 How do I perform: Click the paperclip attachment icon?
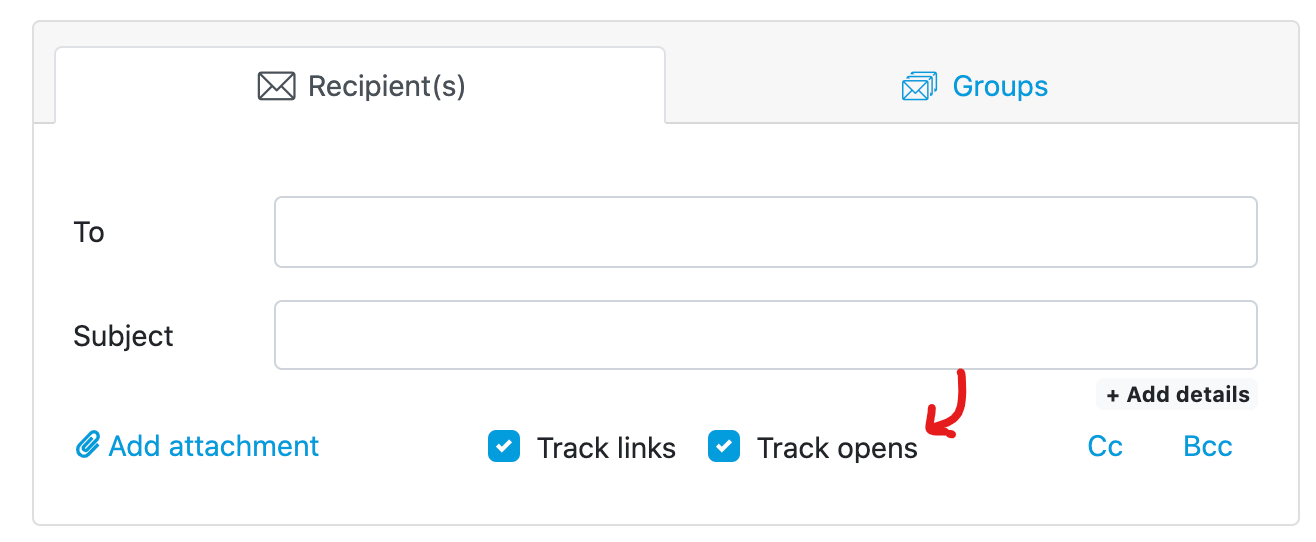88,445
